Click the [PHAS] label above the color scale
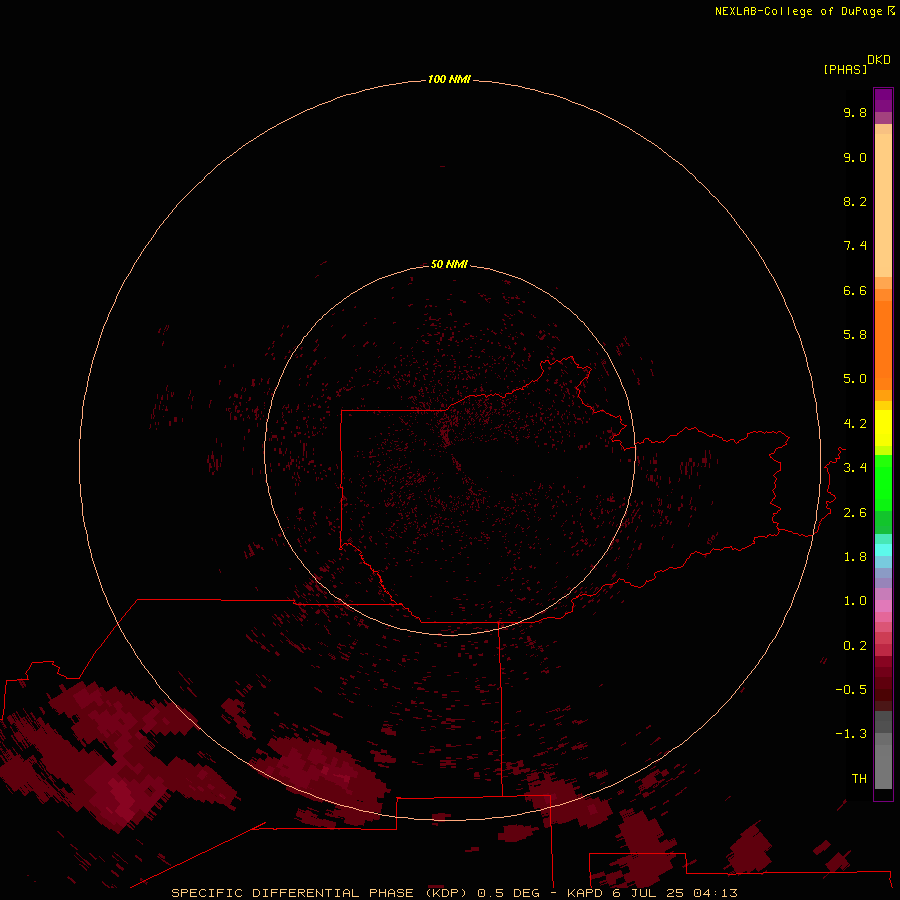The width and height of the screenshot is (900, 900). point(845,70)
